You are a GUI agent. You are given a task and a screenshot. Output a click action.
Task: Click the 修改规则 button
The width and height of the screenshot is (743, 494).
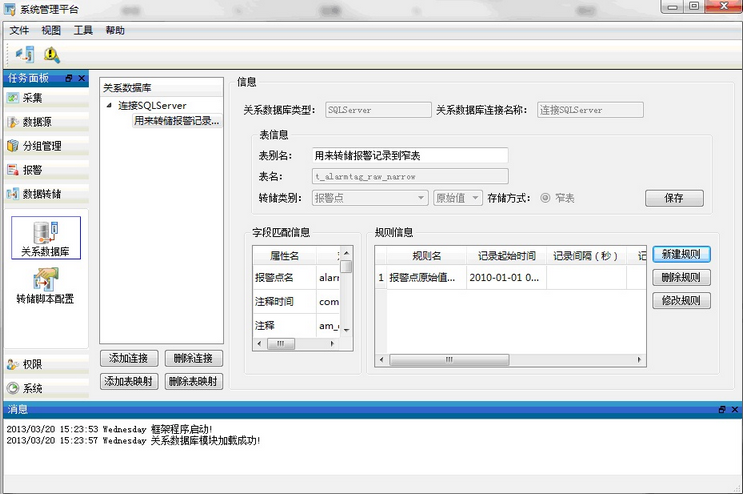pos(681,300)
